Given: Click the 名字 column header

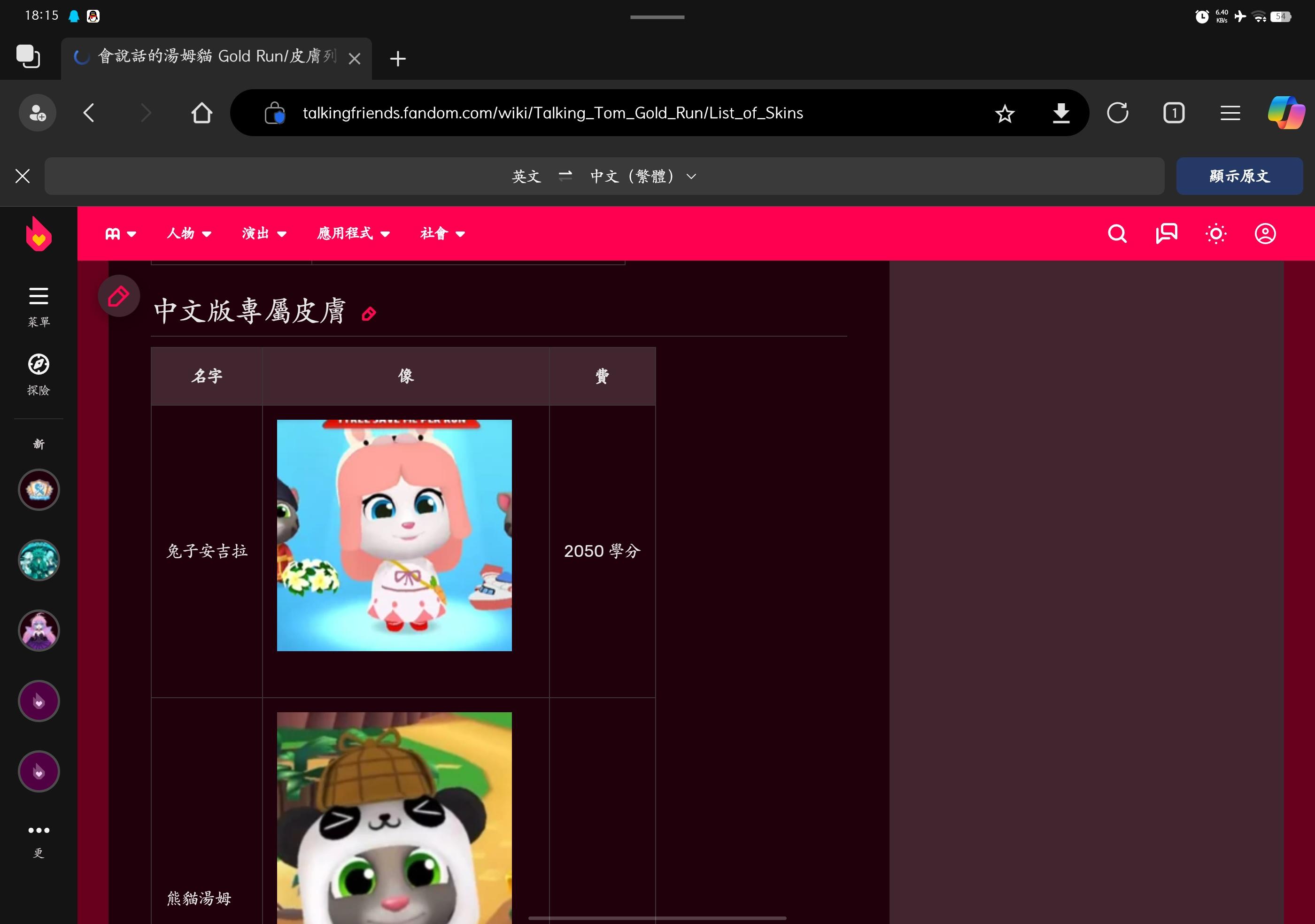Looking at the screenshot, I should coord(207,376).
